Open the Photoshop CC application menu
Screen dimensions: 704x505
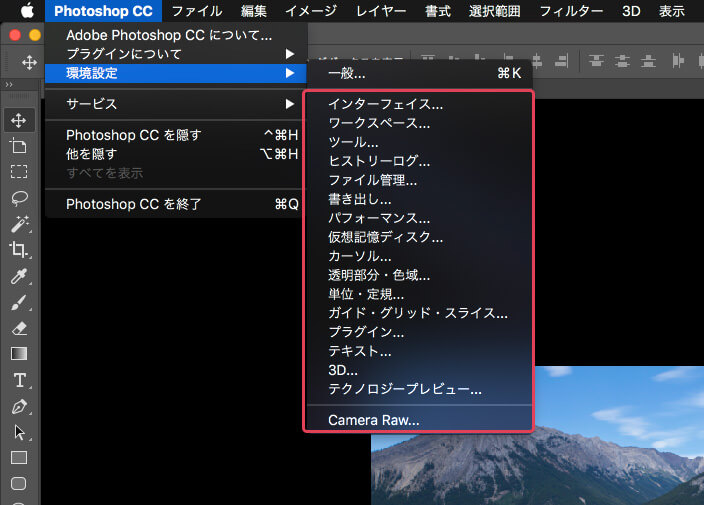coord(103,11)
